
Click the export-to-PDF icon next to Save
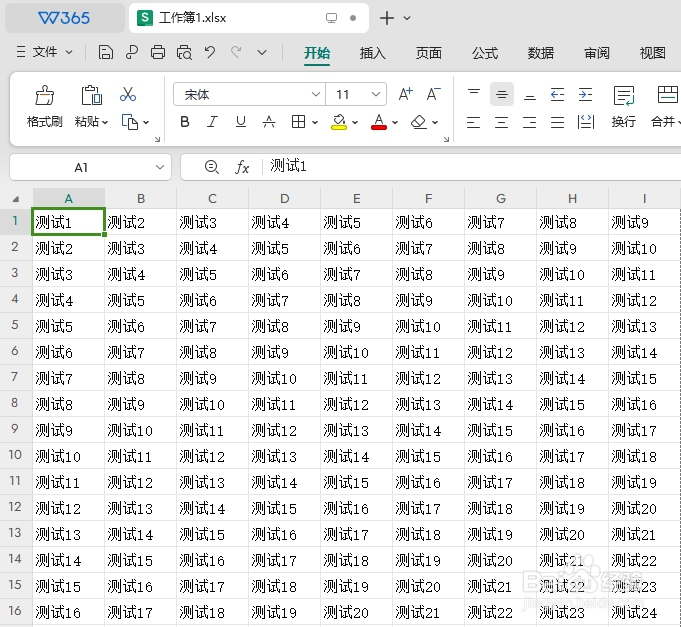(x=132, y=53)
